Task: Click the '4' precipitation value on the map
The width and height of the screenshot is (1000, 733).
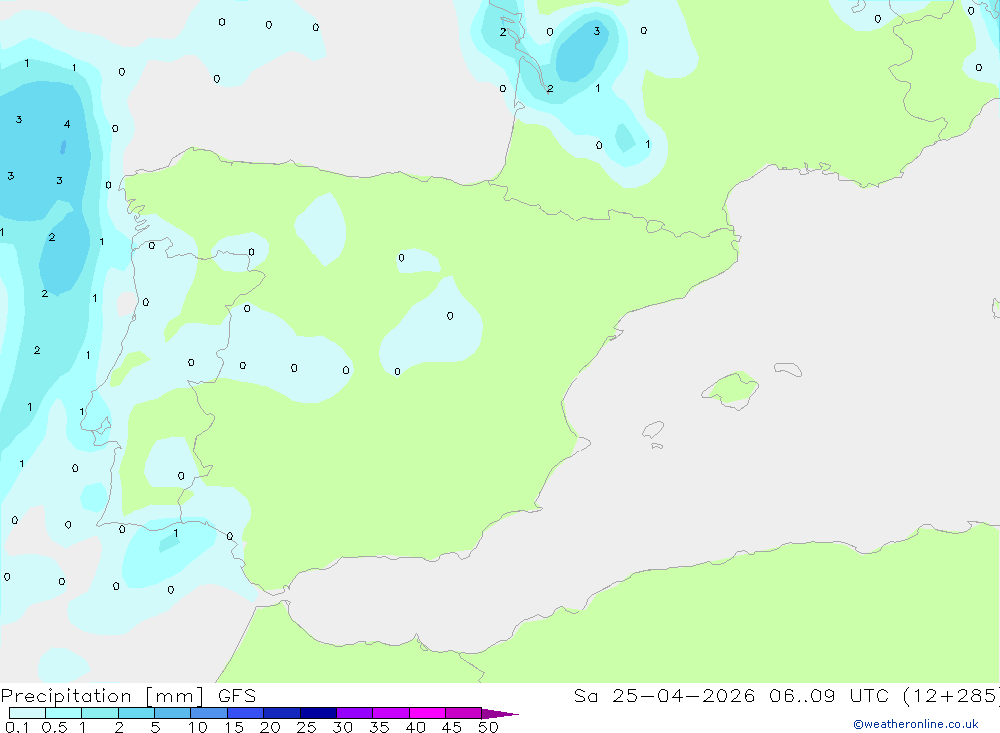Action: click(x=67, y=124)
